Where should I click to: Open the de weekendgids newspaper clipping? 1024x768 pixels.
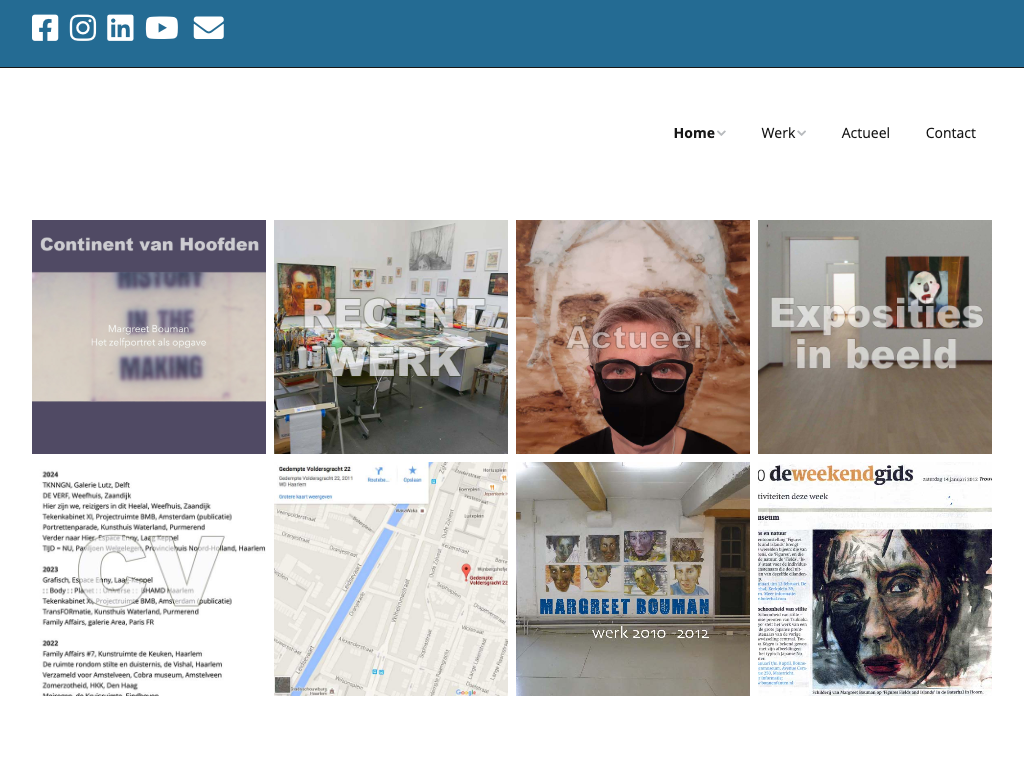coord(875,579)
